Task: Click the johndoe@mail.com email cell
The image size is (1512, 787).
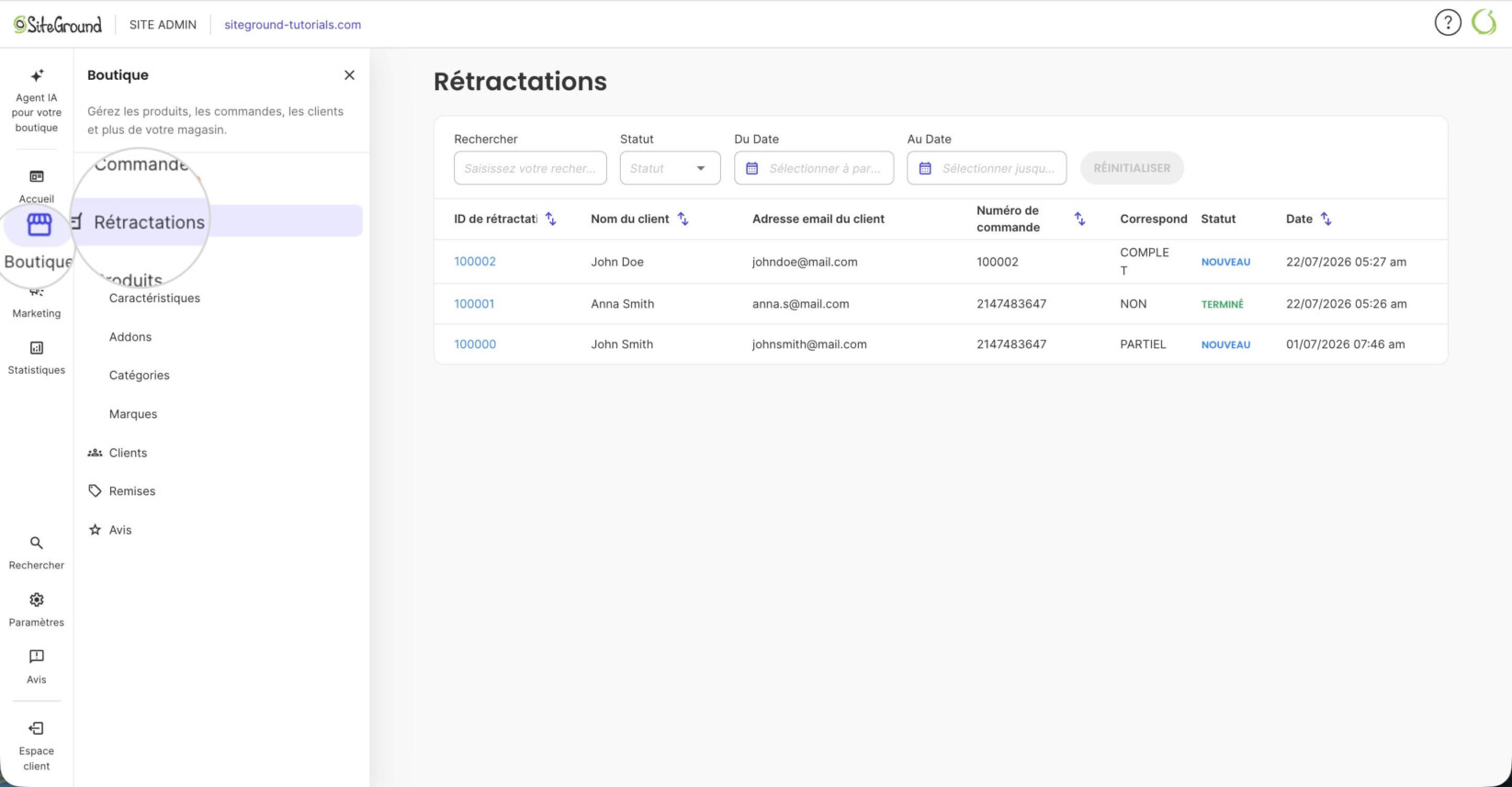Action: [x=805, y=262]
